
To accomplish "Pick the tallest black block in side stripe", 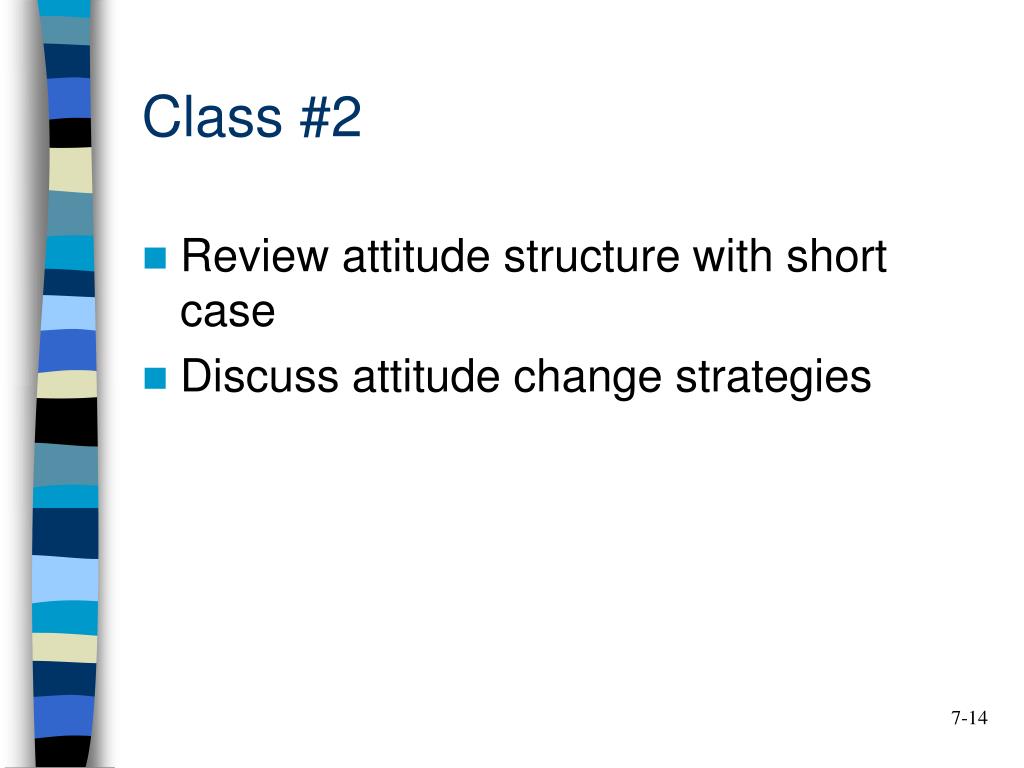I will click(x=66, y=422).
